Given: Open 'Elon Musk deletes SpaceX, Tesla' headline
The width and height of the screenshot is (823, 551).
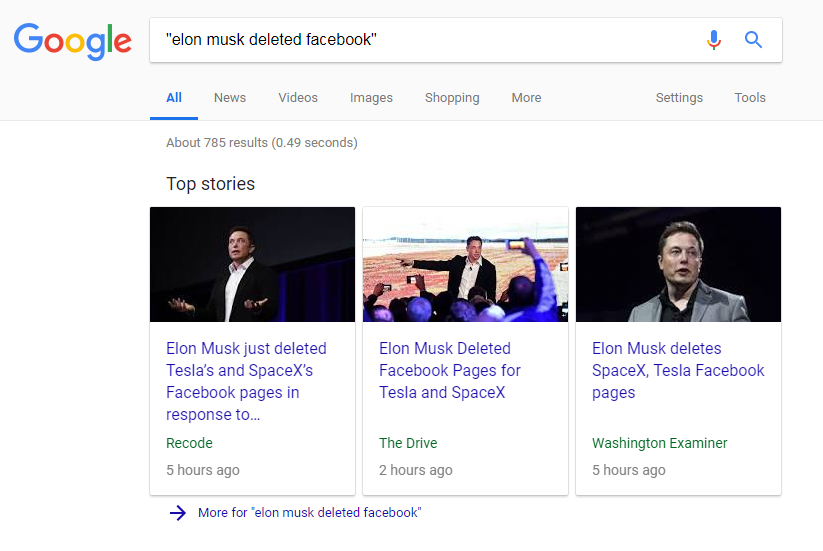Looking at the screenshot, I should point(678,370).
